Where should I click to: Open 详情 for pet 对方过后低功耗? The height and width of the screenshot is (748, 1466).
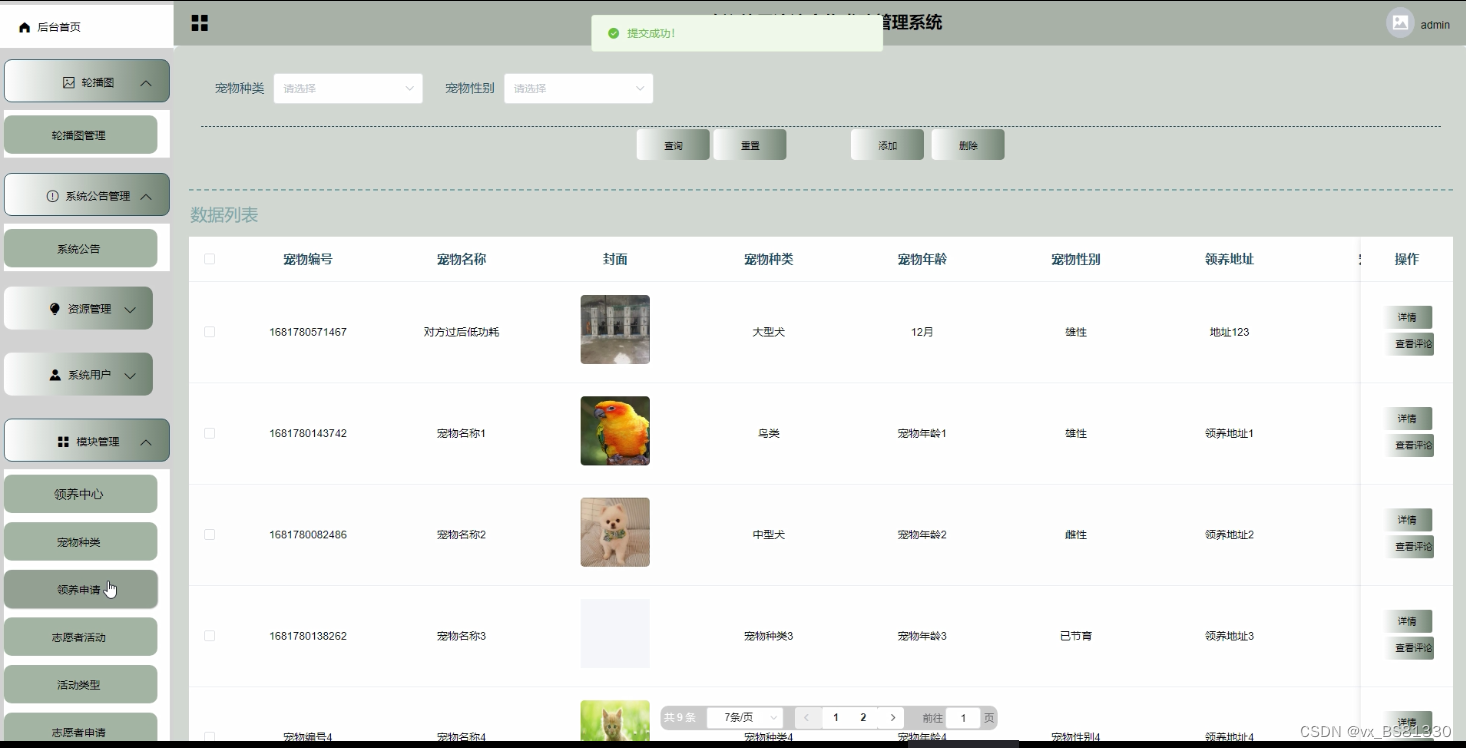[x=1408, y=317]
